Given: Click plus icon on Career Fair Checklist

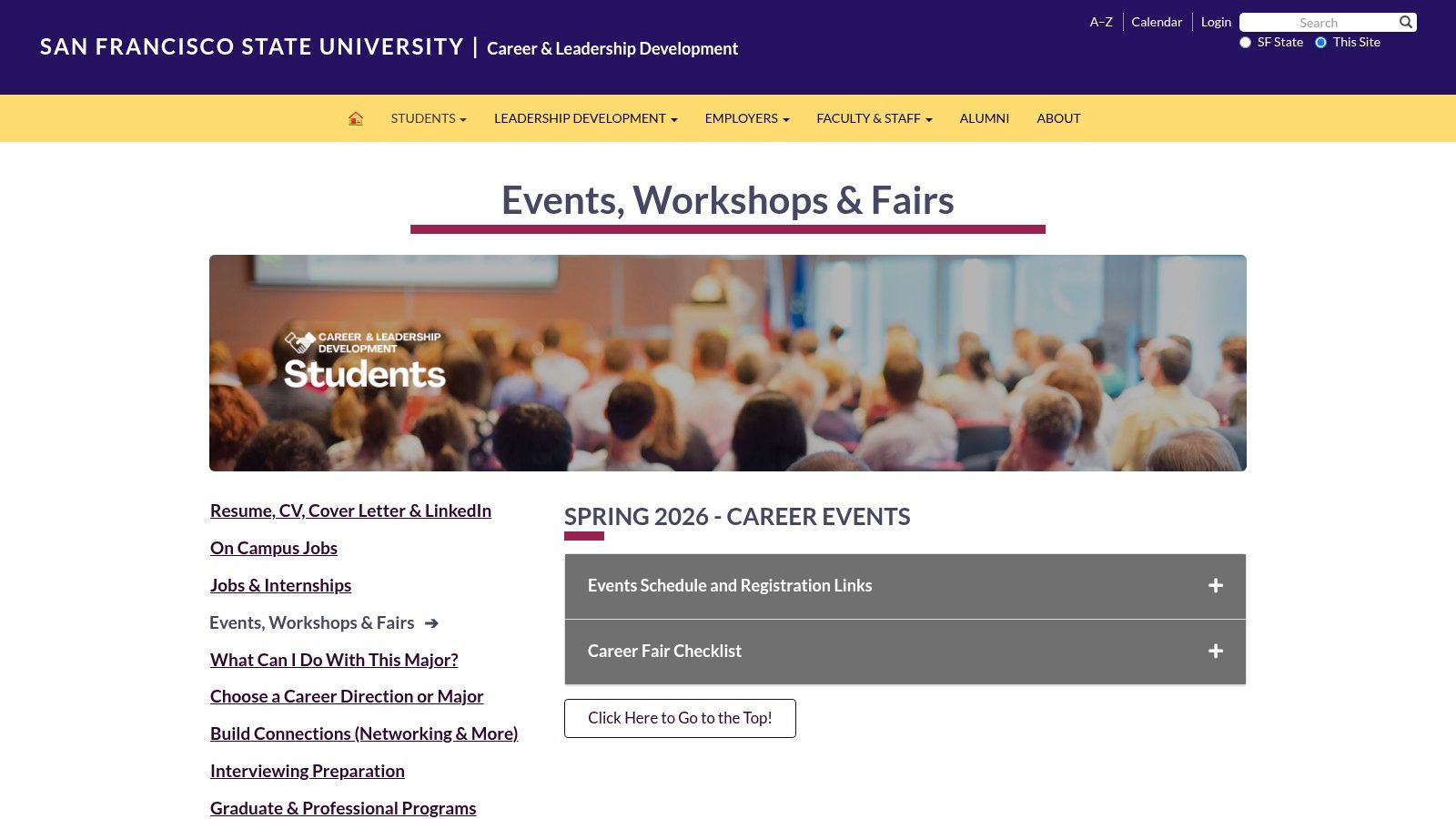Looking at the screenshot, I should pos(1216,652).
